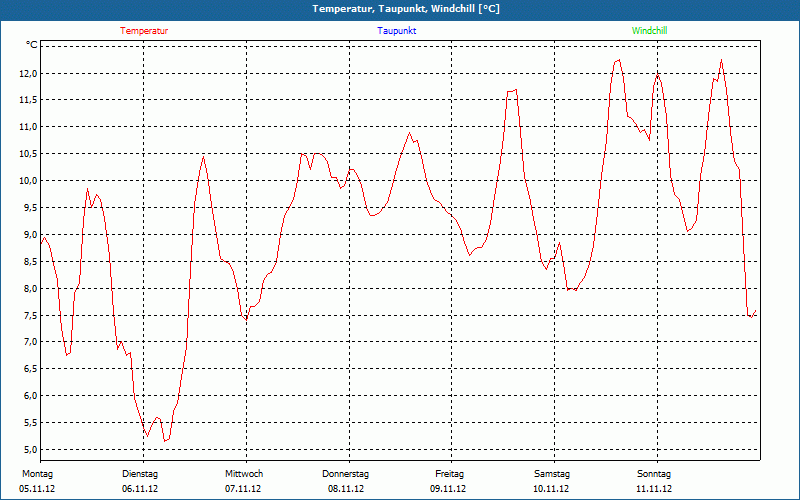Click the 10.11.12 date label

[551, 489]
